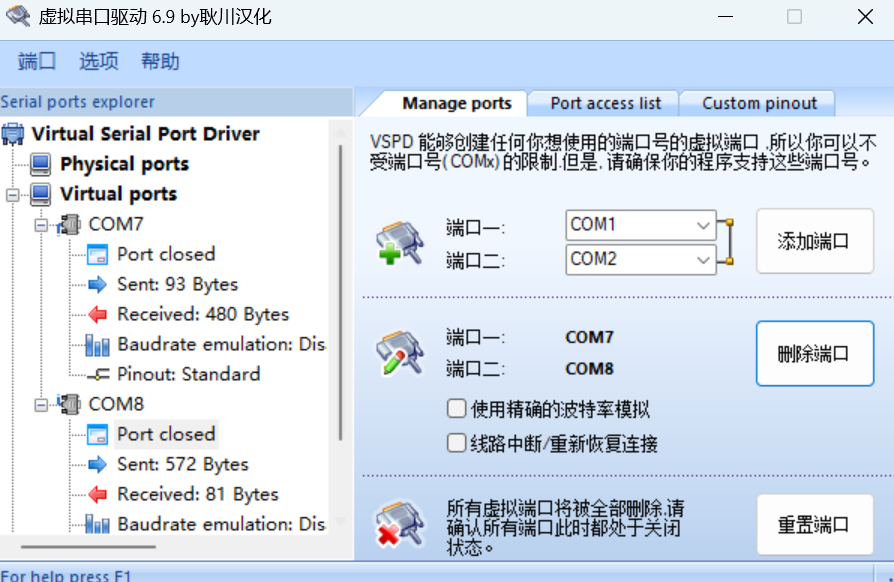
Task: Select Pinout: Standard row
Action: [x=188, y=375]
